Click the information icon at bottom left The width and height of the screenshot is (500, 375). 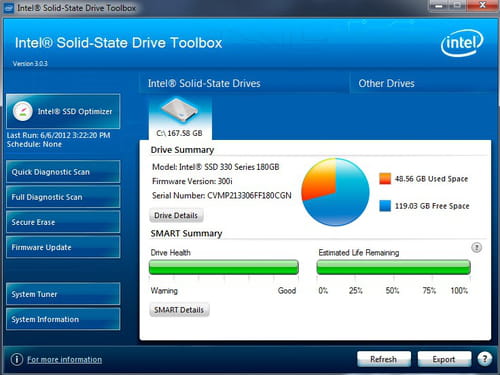click(x=17, y=359)
